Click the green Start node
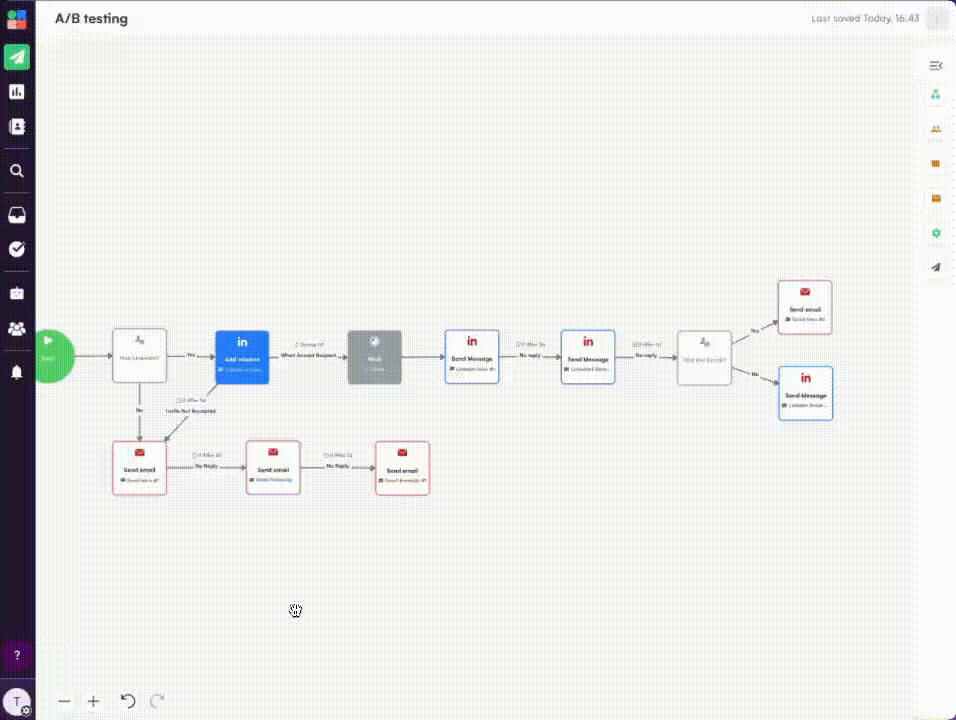This screenshot has height=720, width=956. [x=52, y=356]
